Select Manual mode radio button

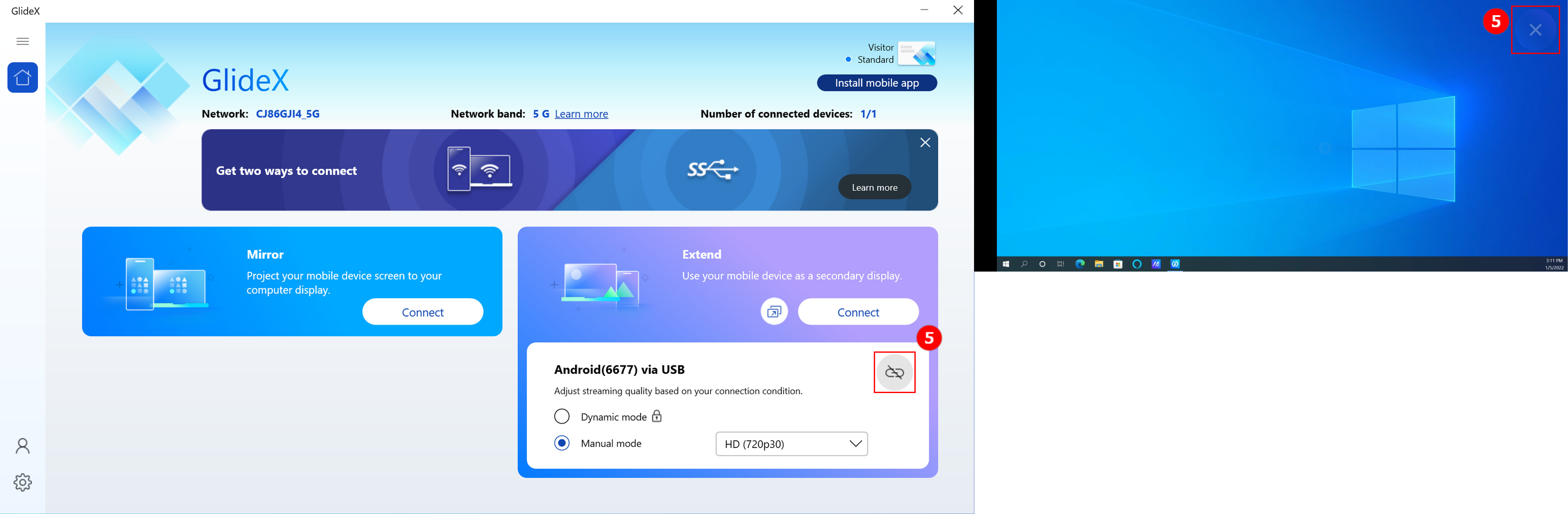562,443
